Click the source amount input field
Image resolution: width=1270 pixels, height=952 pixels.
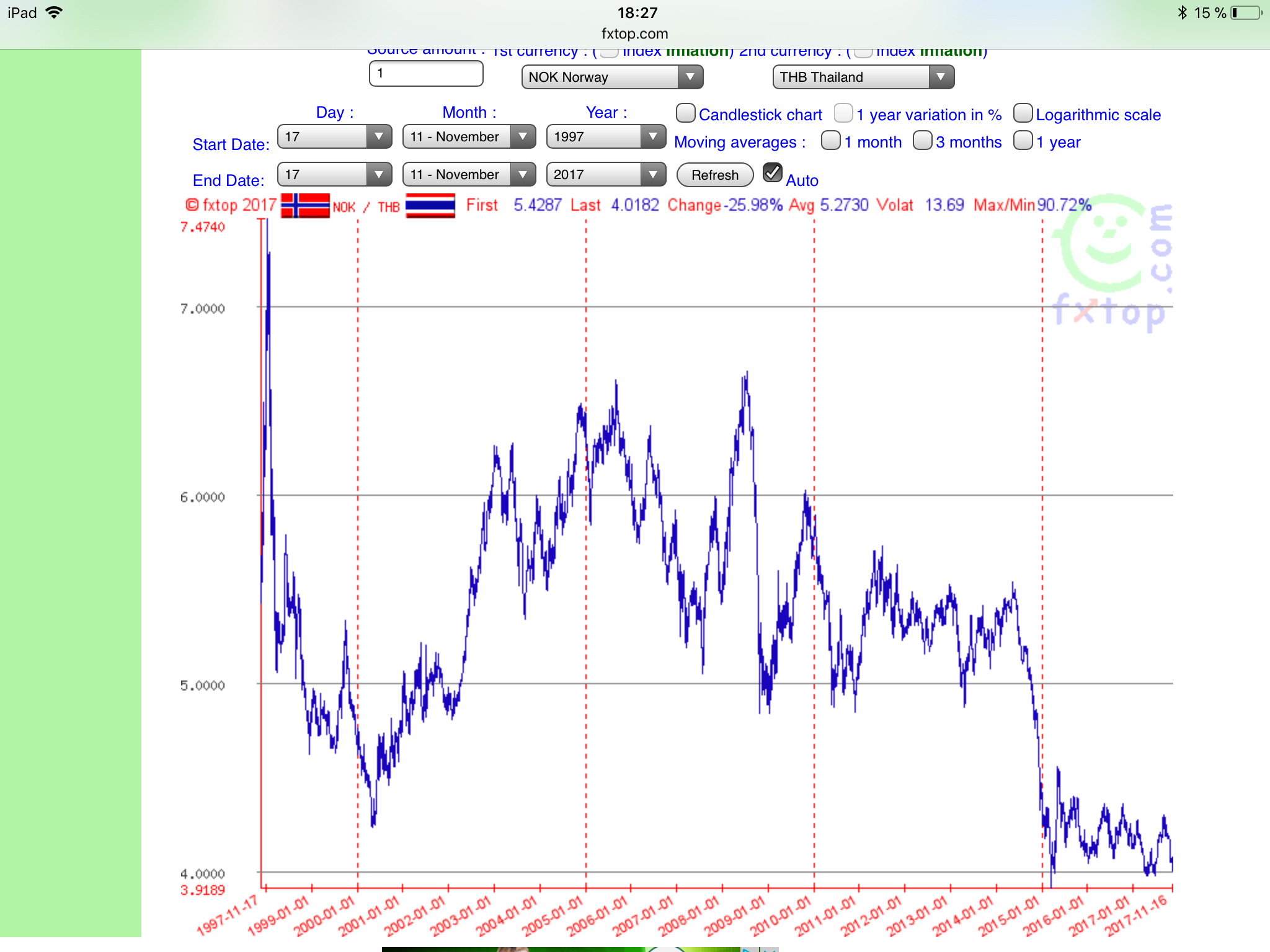(426, 74)
